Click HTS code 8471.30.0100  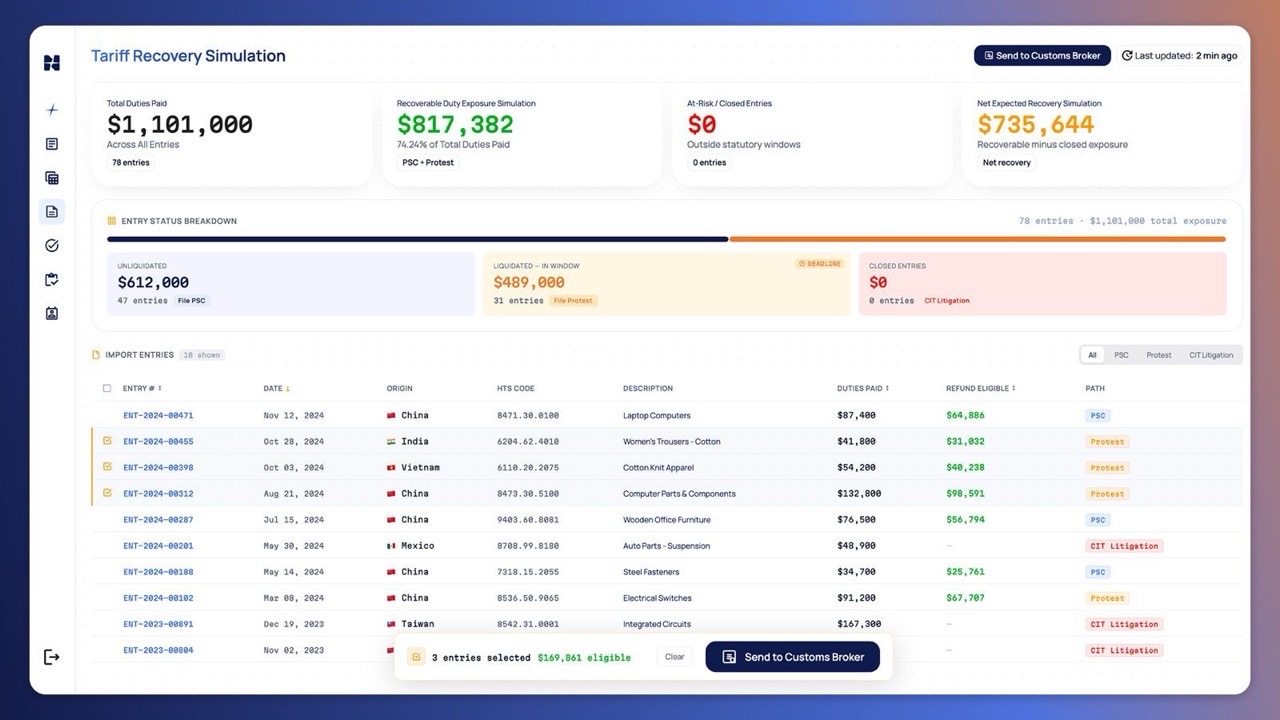click(528, 415)
